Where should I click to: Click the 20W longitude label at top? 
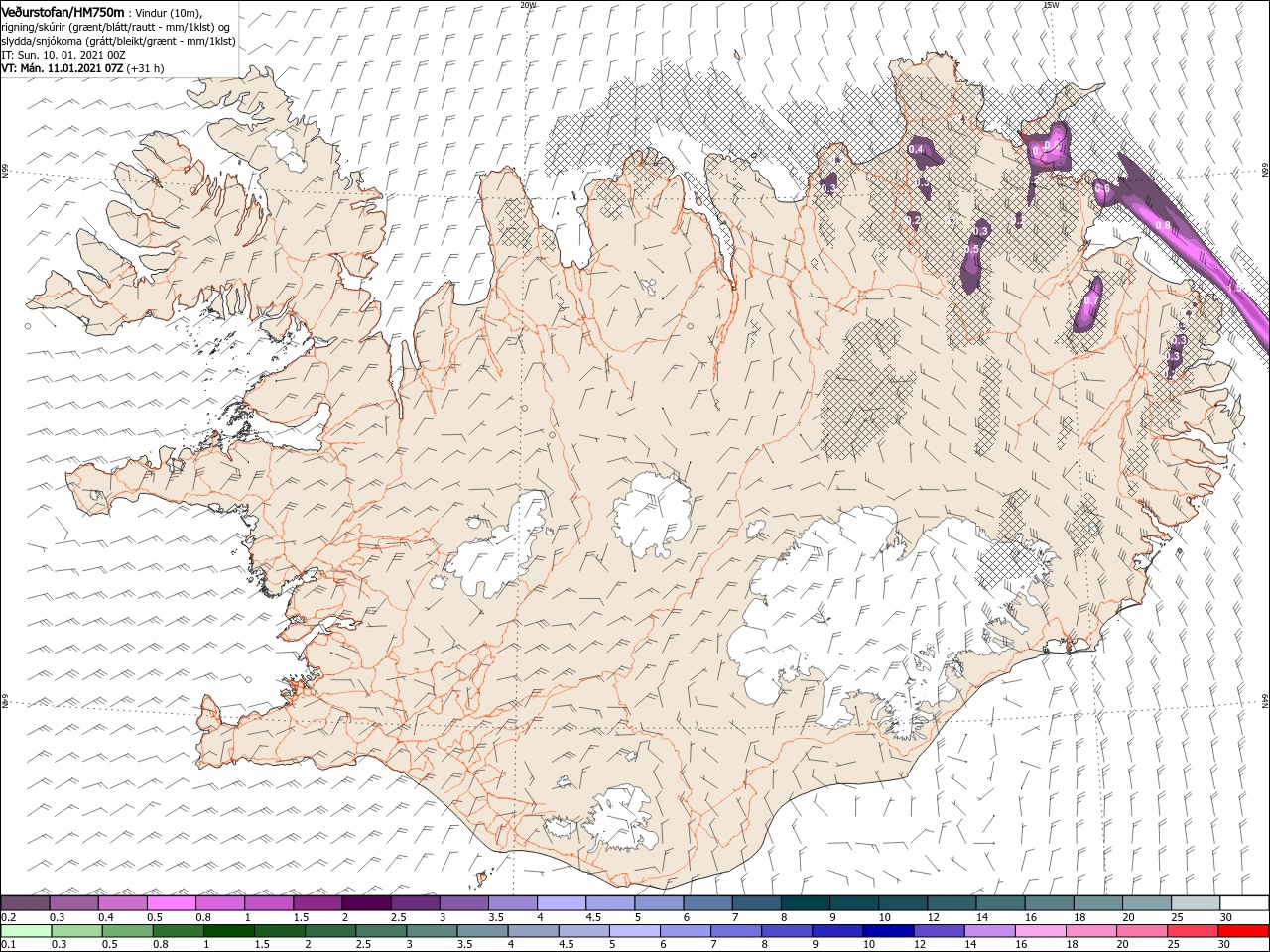528,5
